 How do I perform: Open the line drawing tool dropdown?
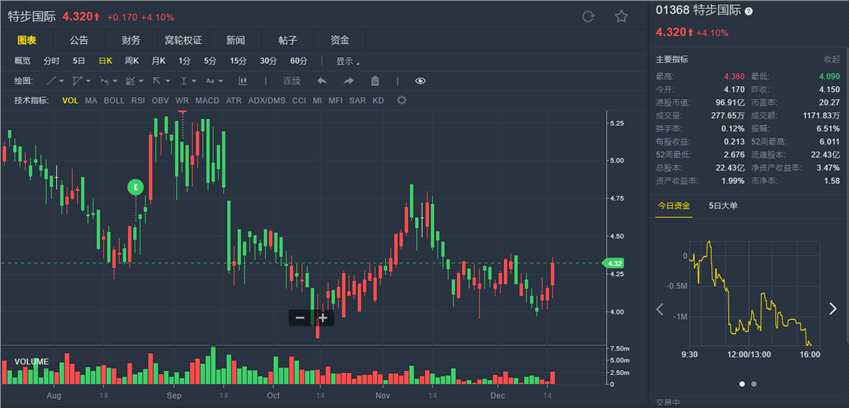(x=54, y=81)
